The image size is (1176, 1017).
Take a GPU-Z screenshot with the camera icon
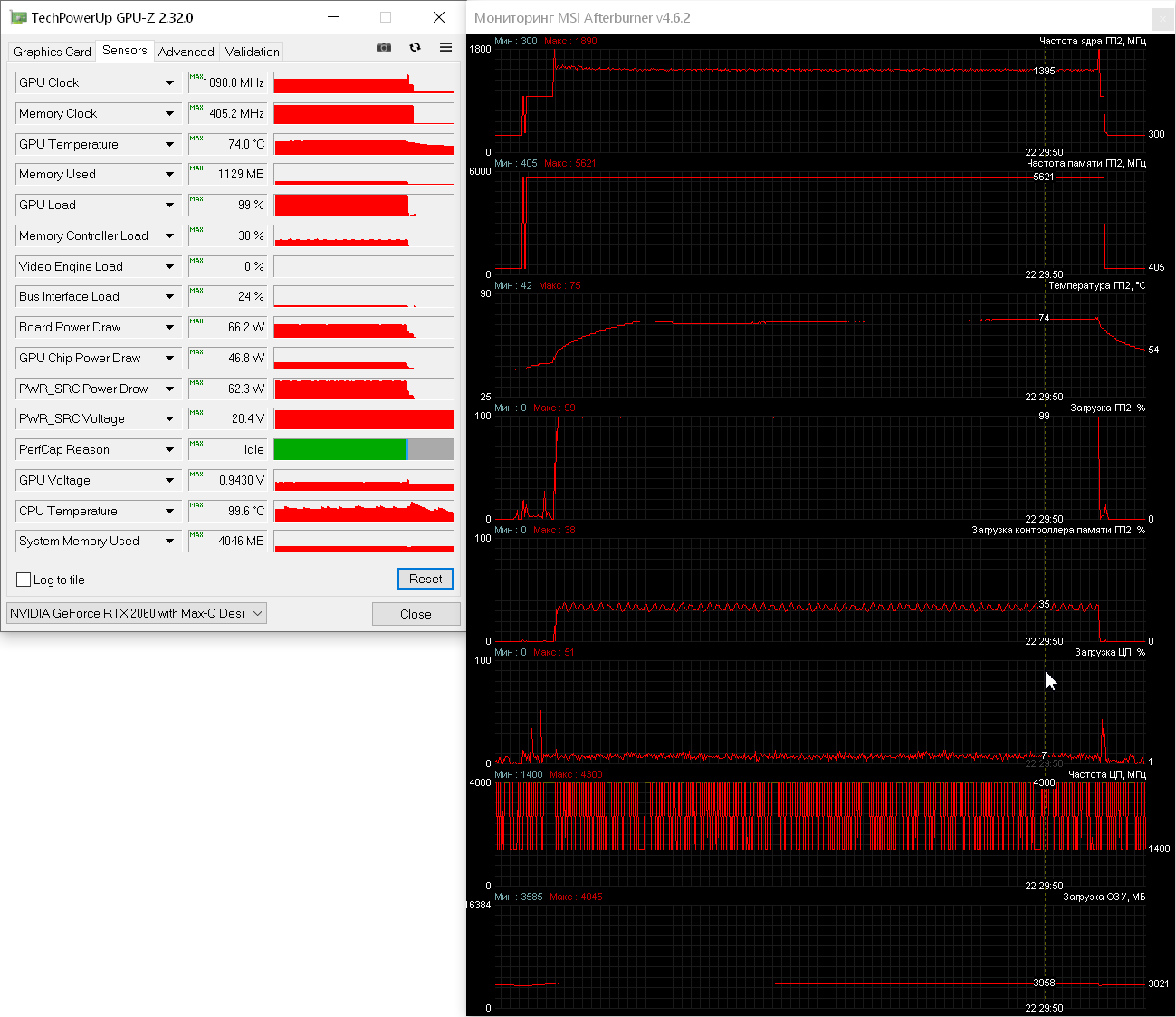[384, 47]
